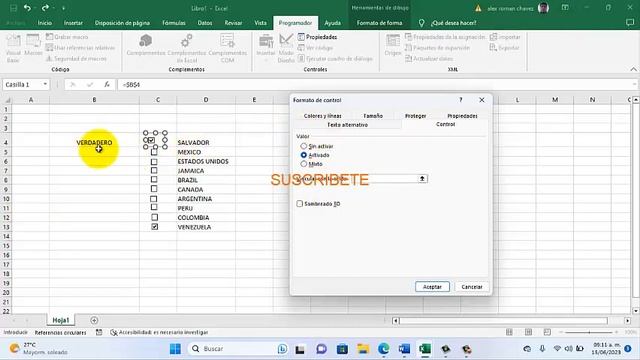Click Cancelar button
The width and height of the screenshot is (640, 360).
click(472, 287)
